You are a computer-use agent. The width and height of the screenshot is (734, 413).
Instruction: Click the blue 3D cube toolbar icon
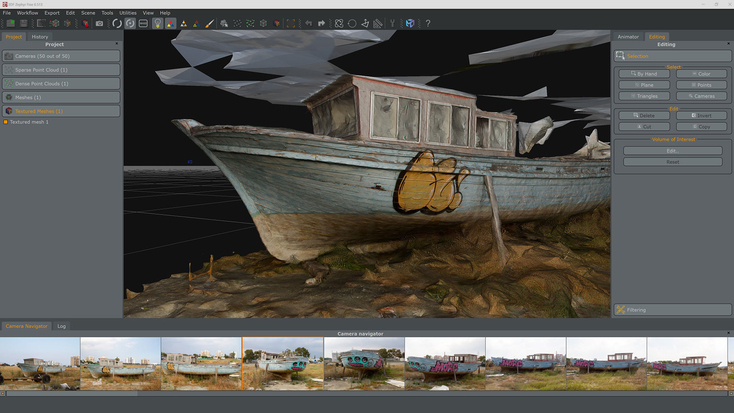410,23
